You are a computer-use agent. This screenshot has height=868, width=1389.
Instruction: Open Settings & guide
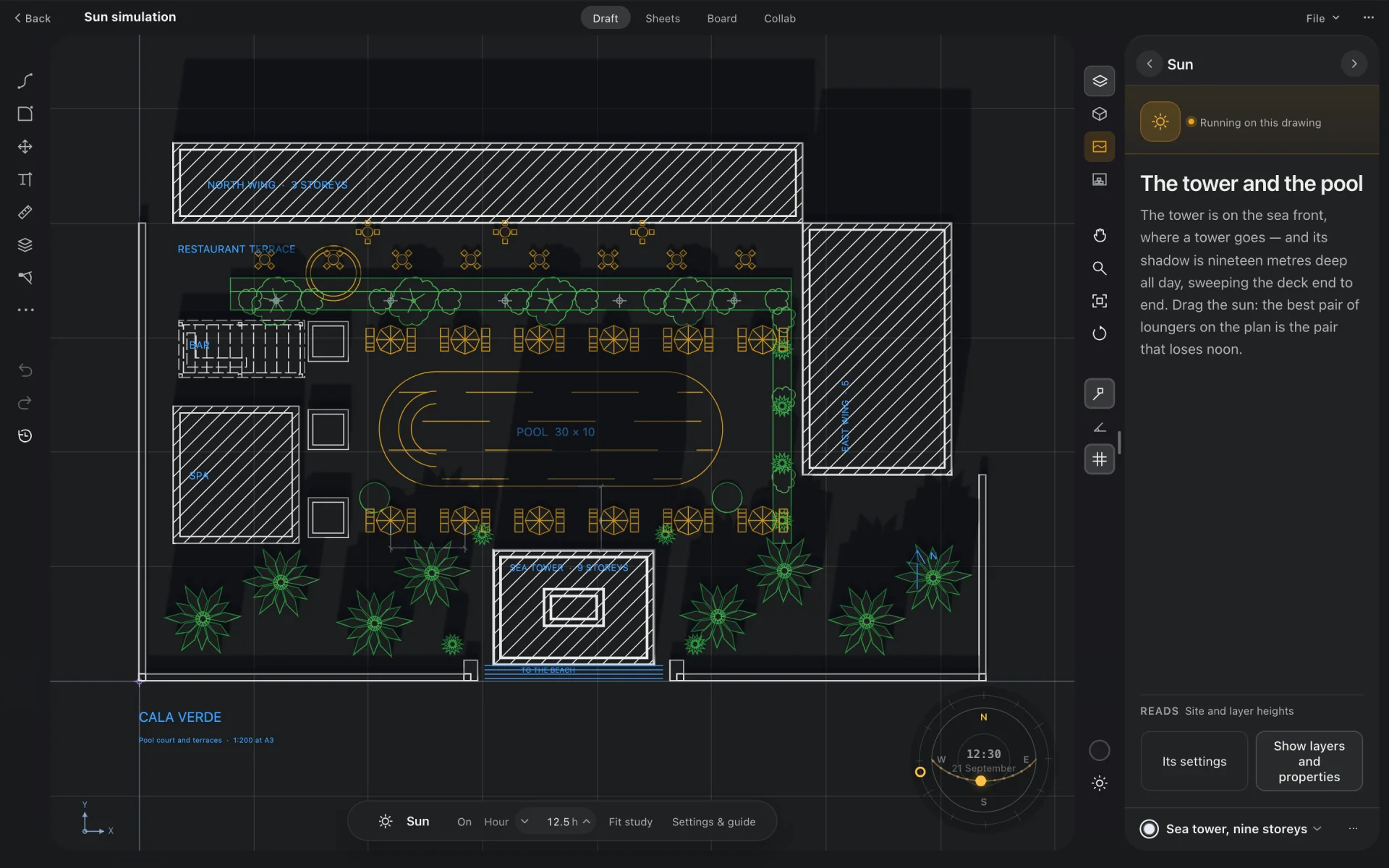click(x=714, y=822)
